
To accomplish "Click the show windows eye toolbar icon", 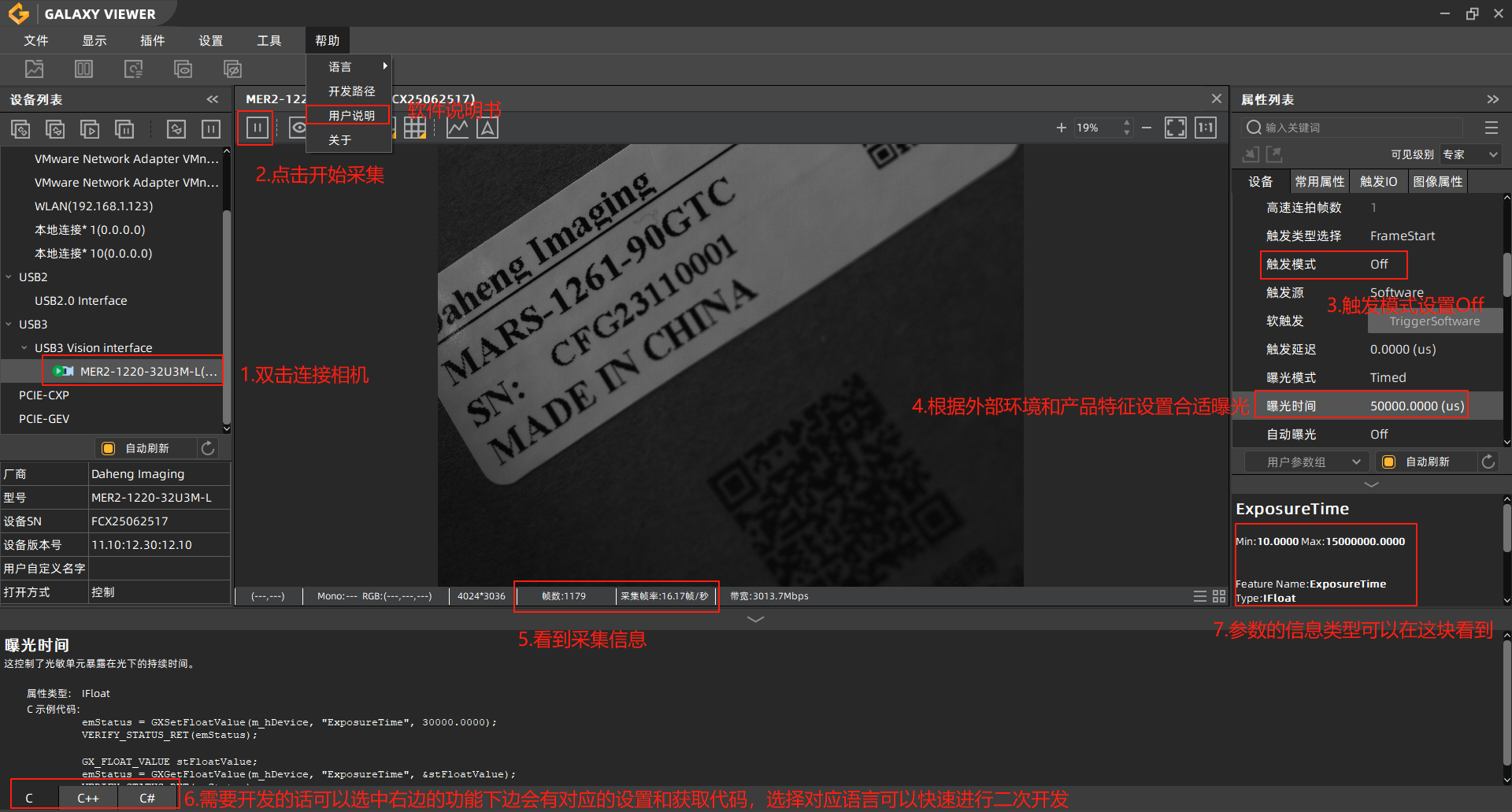I will coord(183,69).
